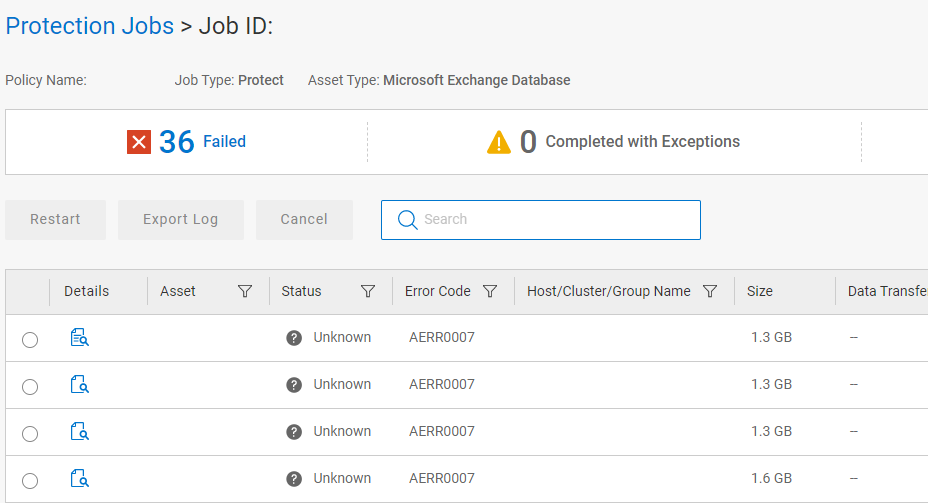Select the fourth job row radio button
Viewport: 928px width, 503px height.
point(30,481)
